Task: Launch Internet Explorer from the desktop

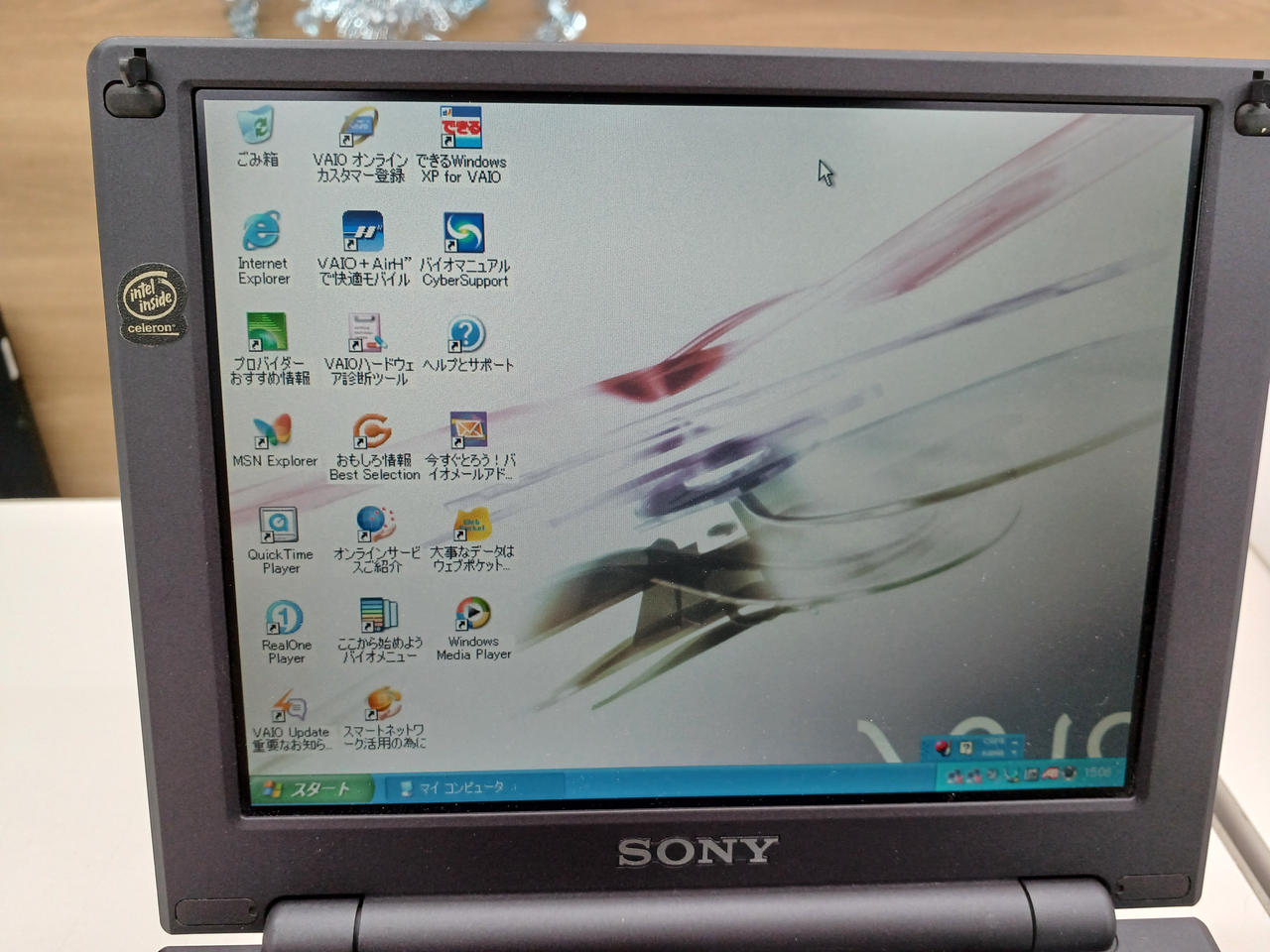Action: tap(262, 232)
